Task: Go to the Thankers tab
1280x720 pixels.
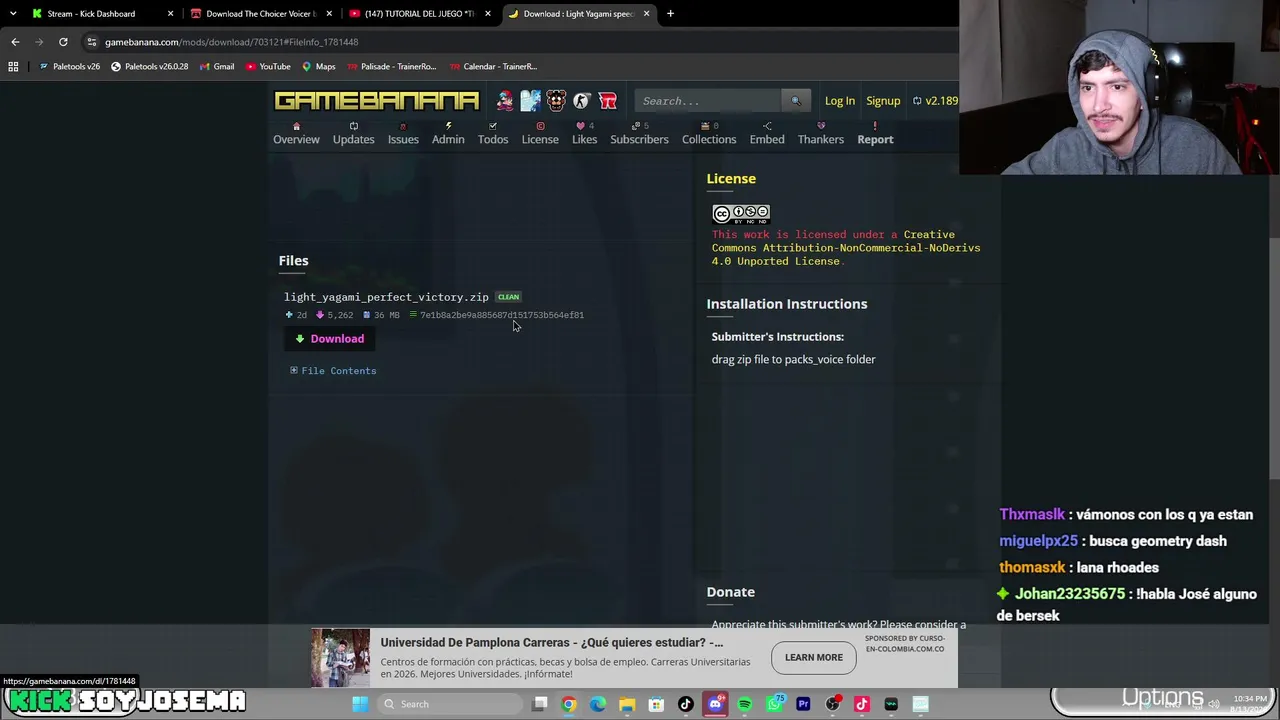Action: tap(821, 133)
